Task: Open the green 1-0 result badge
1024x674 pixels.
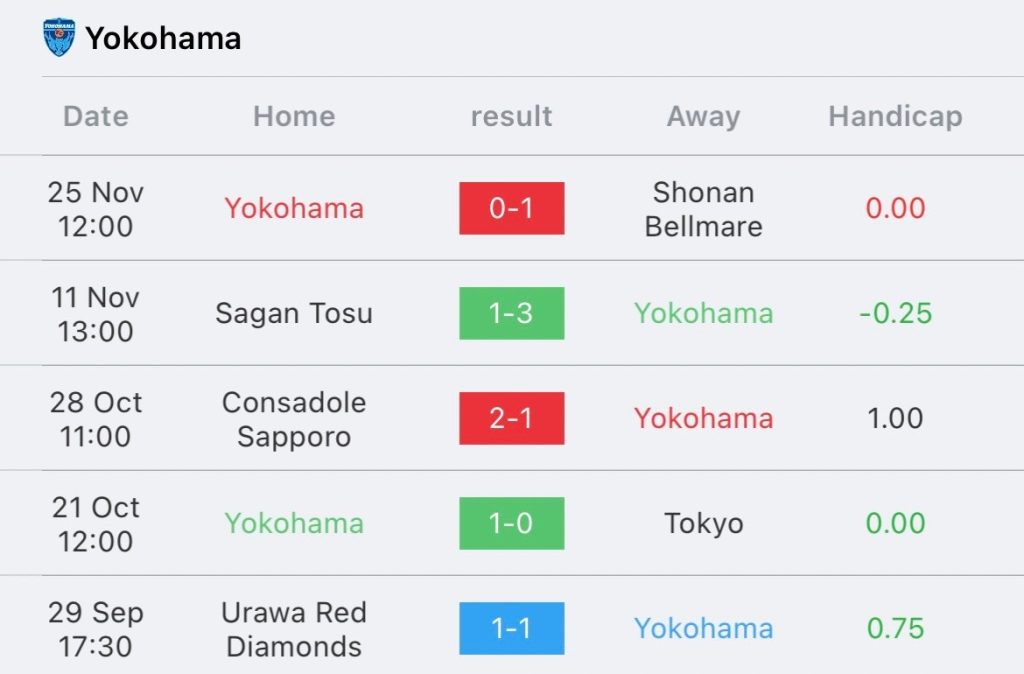Action: tap(511, 523)
